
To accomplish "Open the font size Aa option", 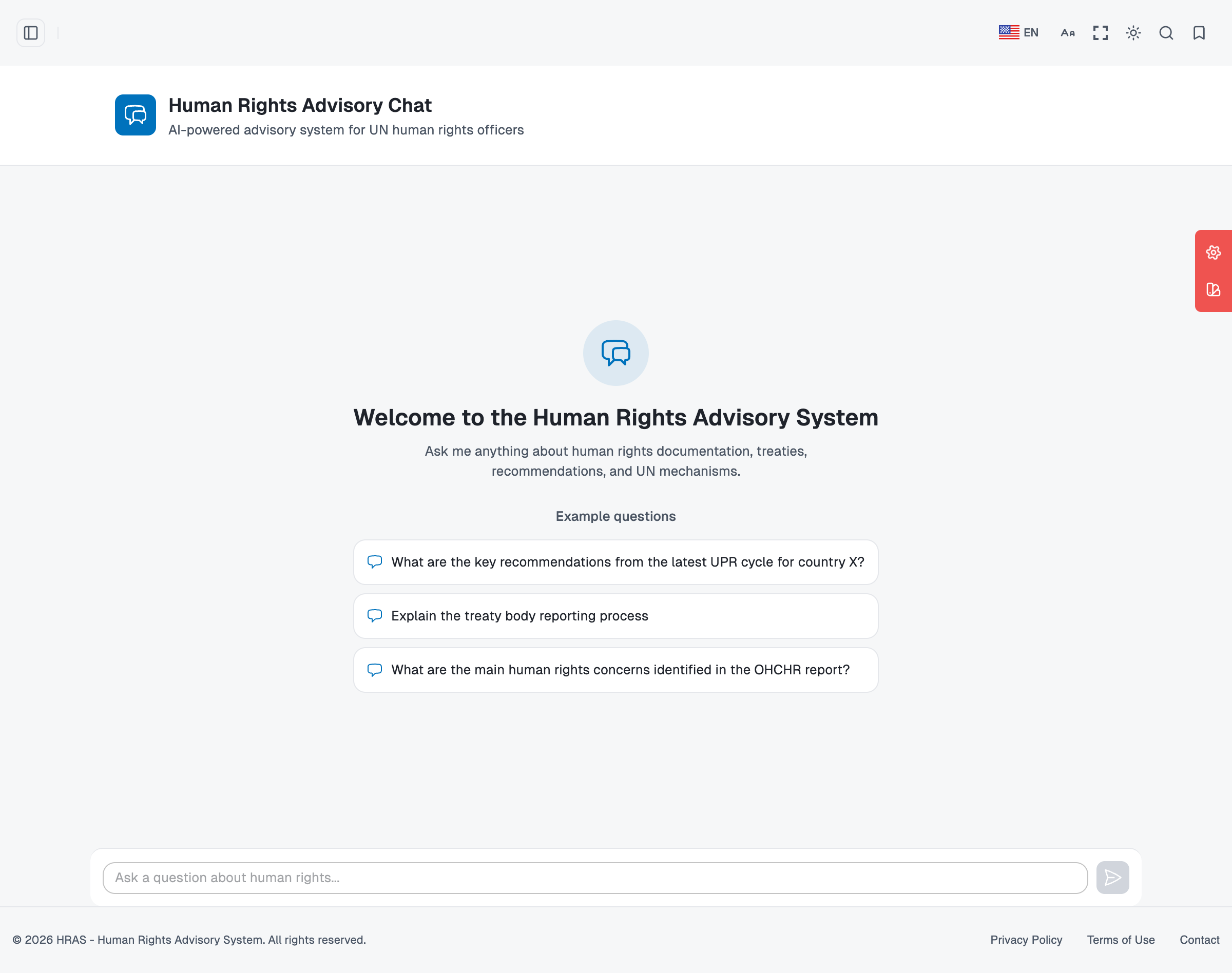I will tap(1067, 33).
